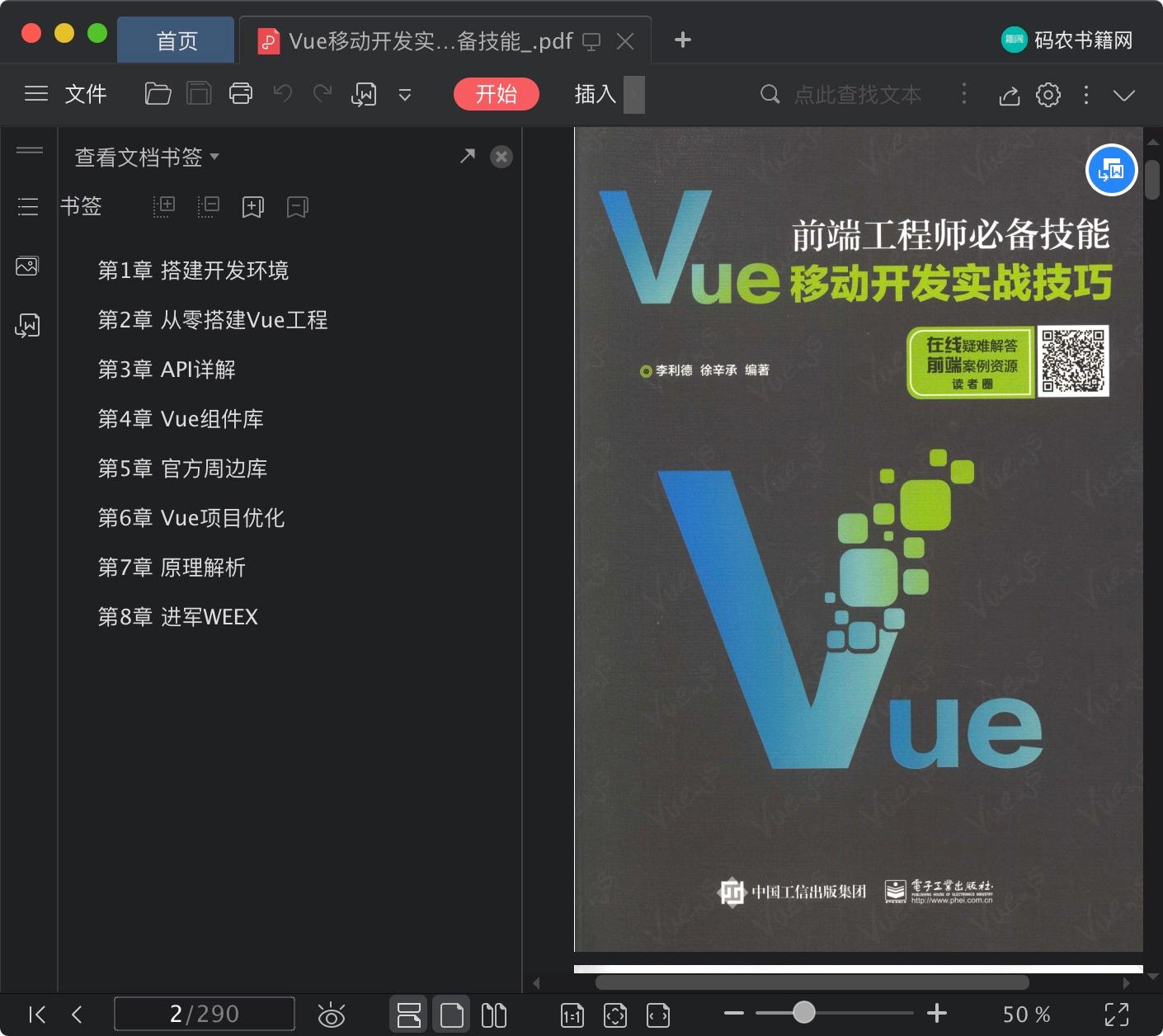
Task: Go to previous page arrow
Action: (x=77, y=1015)
